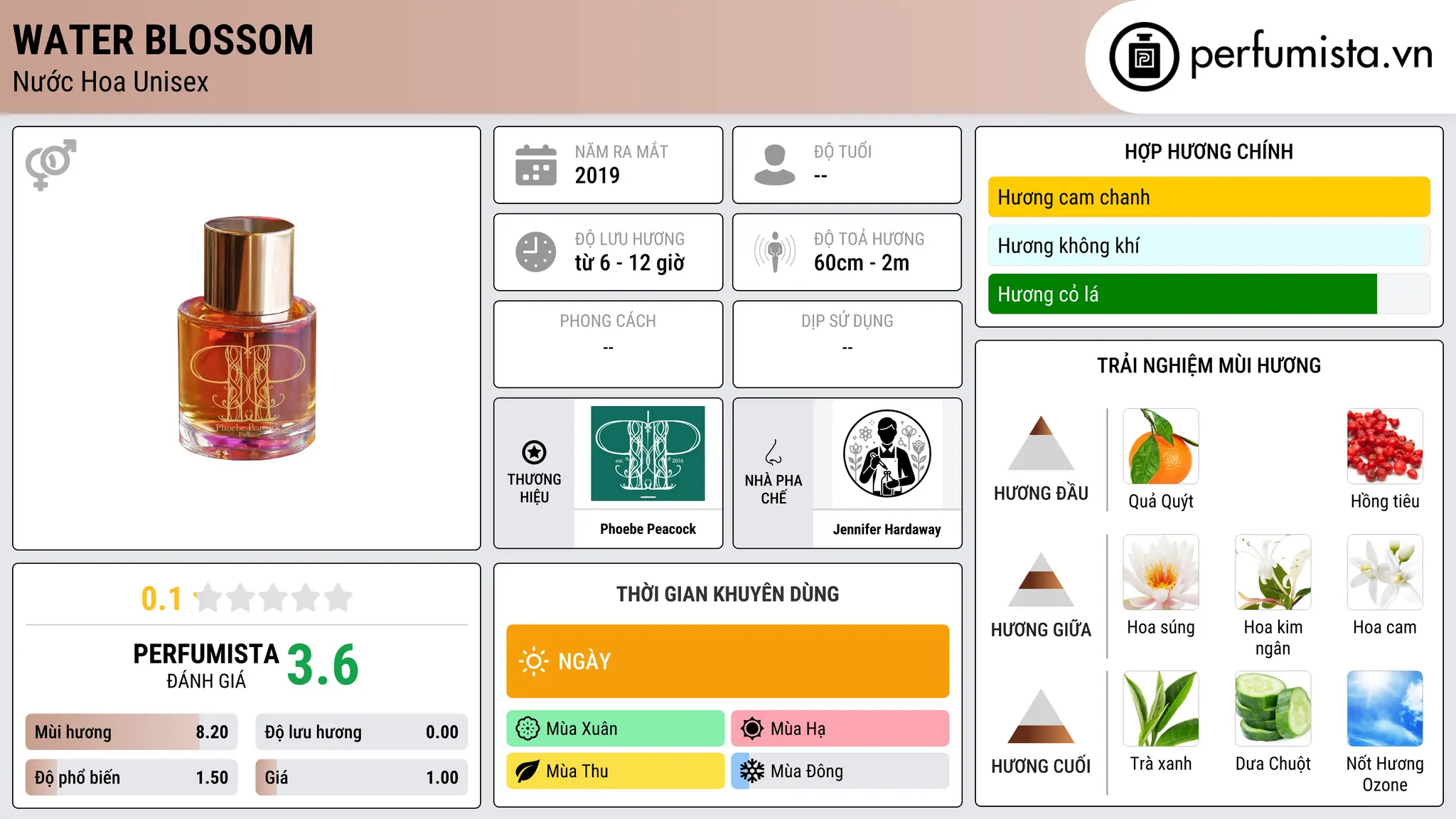Select the Trà xanh note image
This screenshot has height=819, width=1456.
pyautogui.click(x=1161, y=709)
